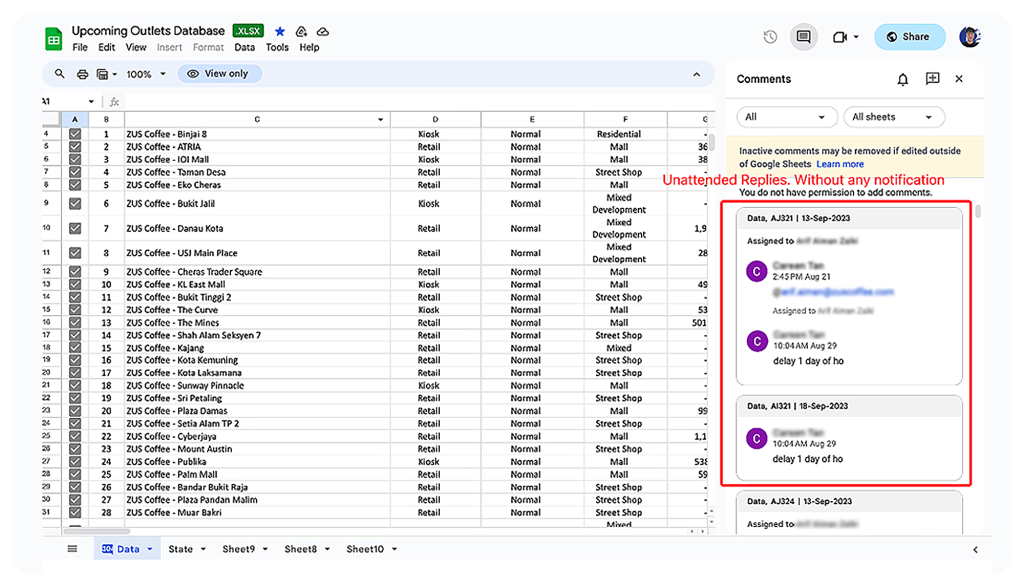
Task: Collapse the toolbar with the chevron
Action: 696,74
